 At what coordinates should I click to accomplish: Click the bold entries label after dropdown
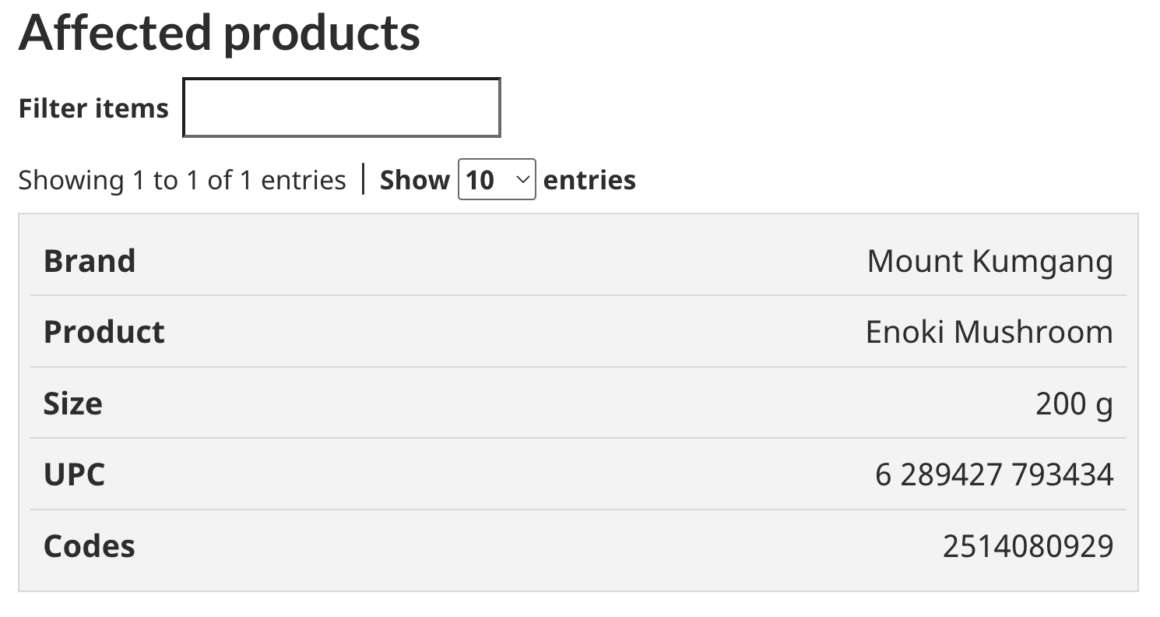click(x=589, y=180)
